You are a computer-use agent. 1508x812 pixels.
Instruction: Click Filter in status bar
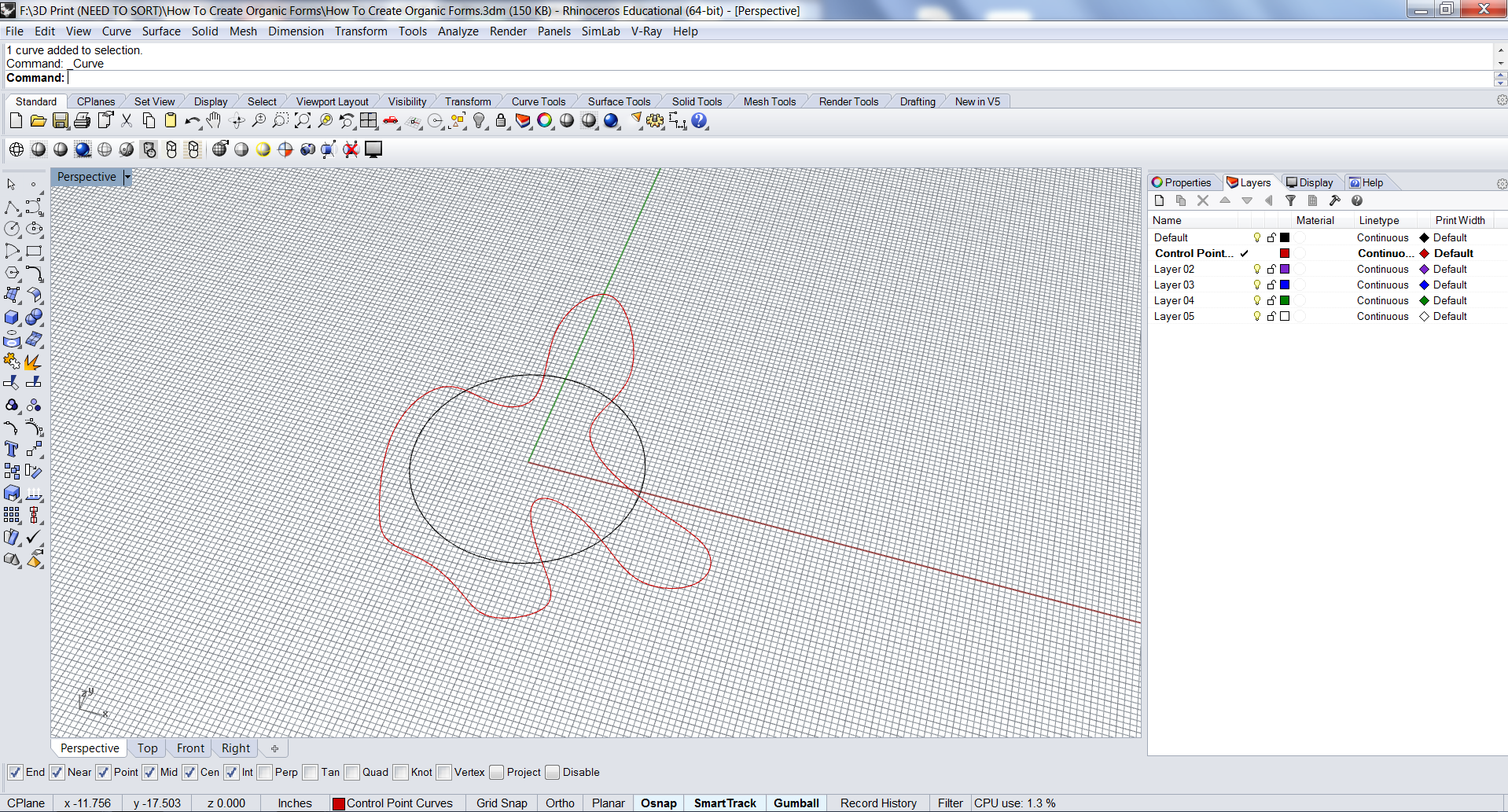pos(950,803)
